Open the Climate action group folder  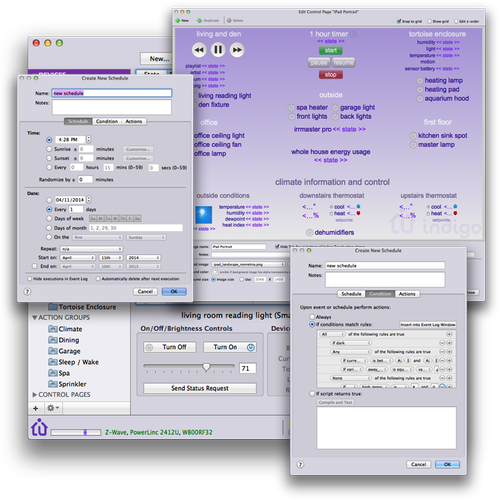point(53,329)
